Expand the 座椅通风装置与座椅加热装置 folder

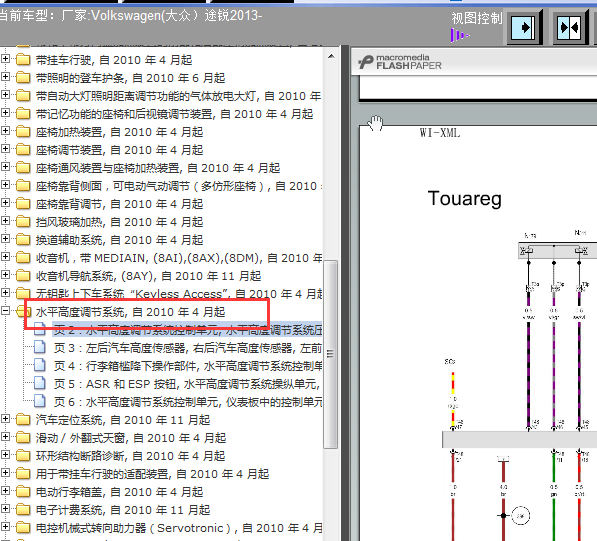[x=5, y=166]
